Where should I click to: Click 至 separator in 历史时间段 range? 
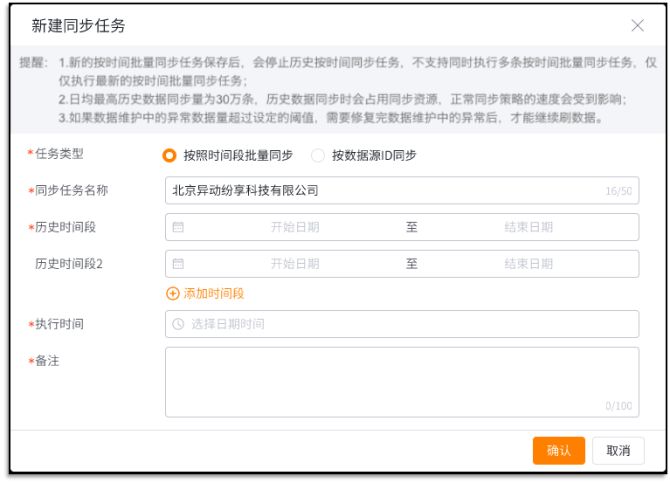(411, 227)
